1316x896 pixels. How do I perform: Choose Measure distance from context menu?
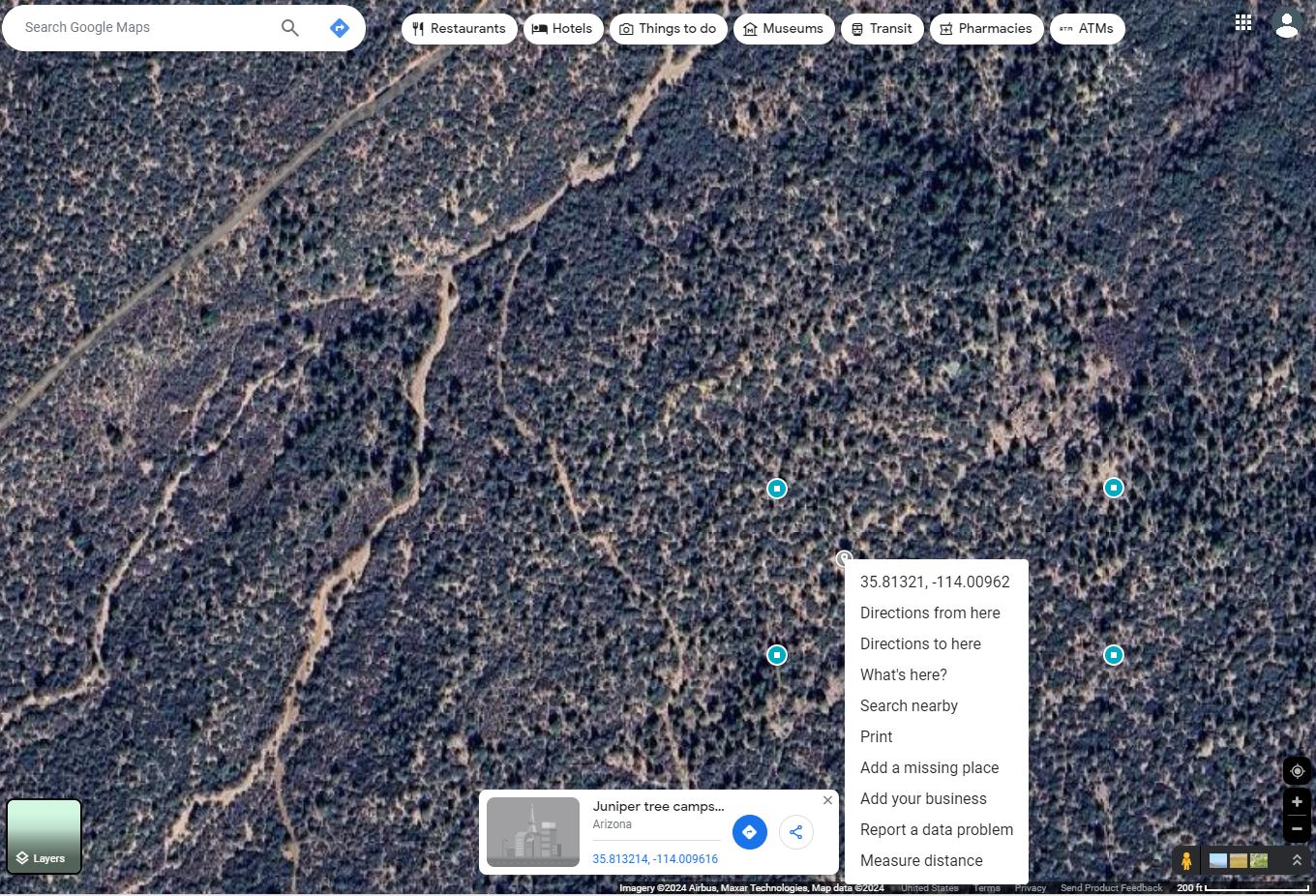pos(921,860)
